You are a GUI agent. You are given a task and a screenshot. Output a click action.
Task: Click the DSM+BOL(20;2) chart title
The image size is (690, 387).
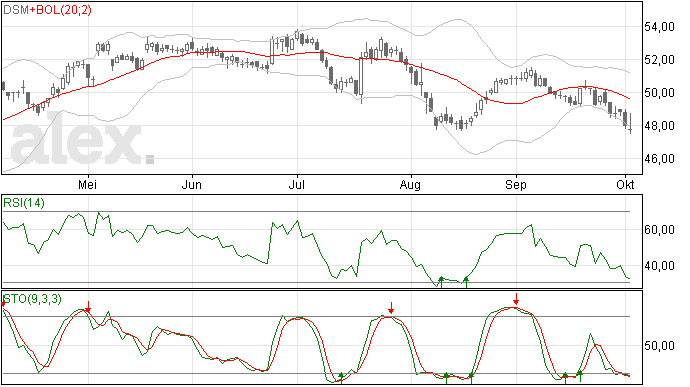(x=48, y=10)
